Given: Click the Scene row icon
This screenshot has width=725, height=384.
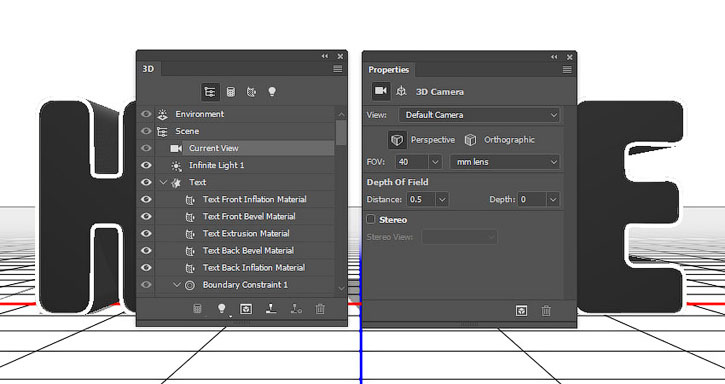Looking at the screenshot, I should pos(162,132).
